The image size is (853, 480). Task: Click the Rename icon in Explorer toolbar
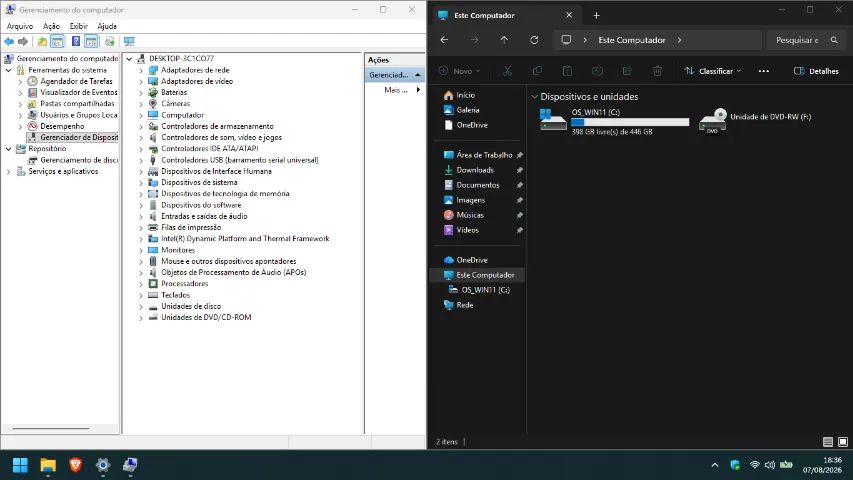pos(597,71)
